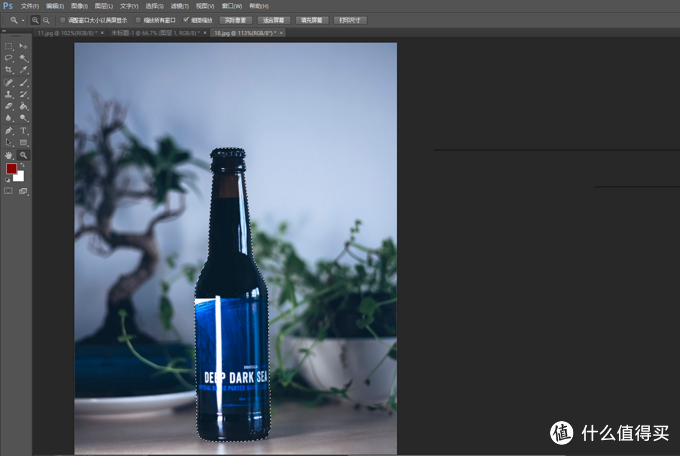Click the Photoshop Ps logo
This screenshot has width=680, height=456.
[8, 6]
